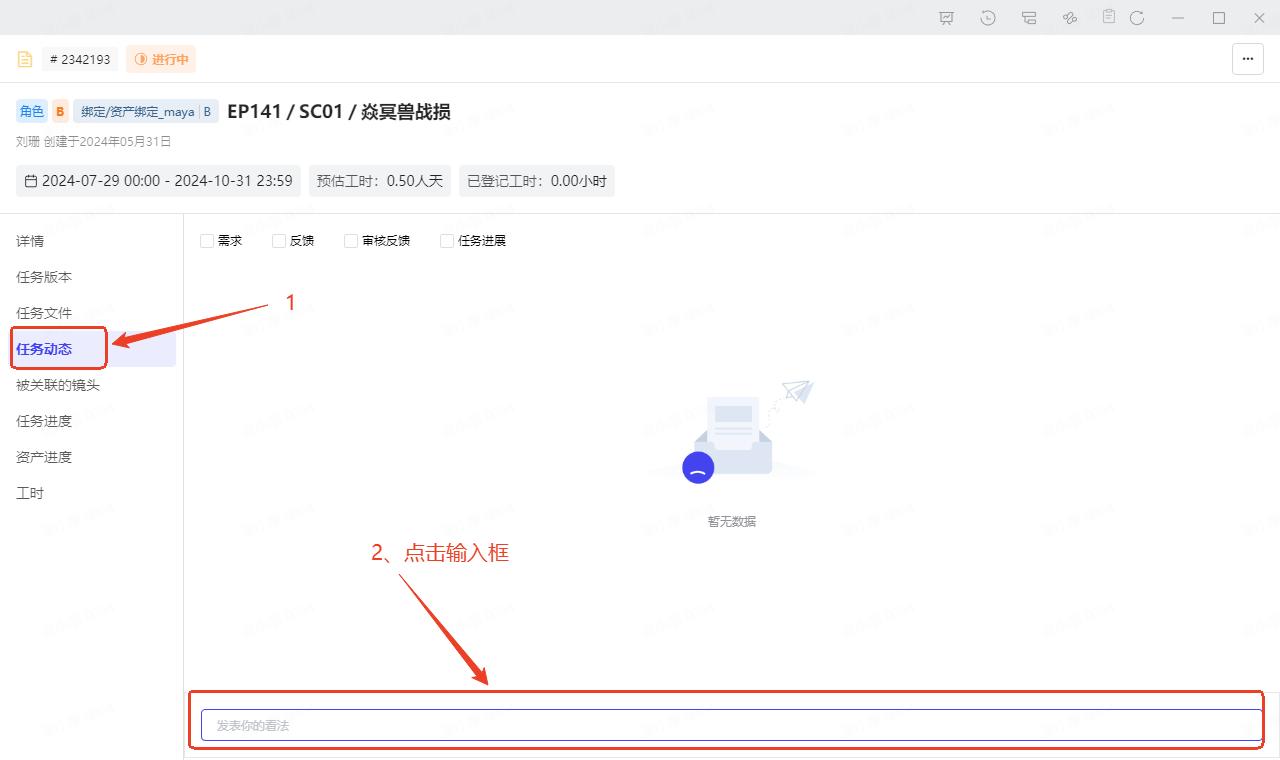Enable the 反馈 filter checkbox
Viewport: 1280px width, 760px height.
pyautogui.click(x=279, y=241)
